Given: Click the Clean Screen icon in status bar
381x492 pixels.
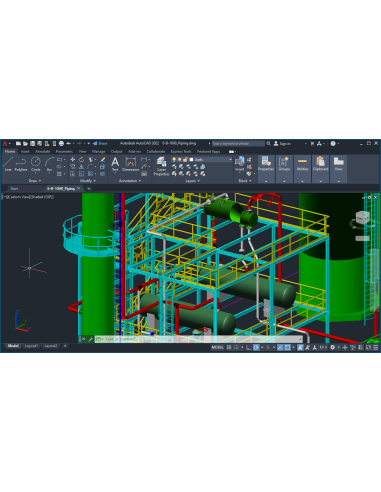Looking at the screenshot, I should [x=368, y=347].
